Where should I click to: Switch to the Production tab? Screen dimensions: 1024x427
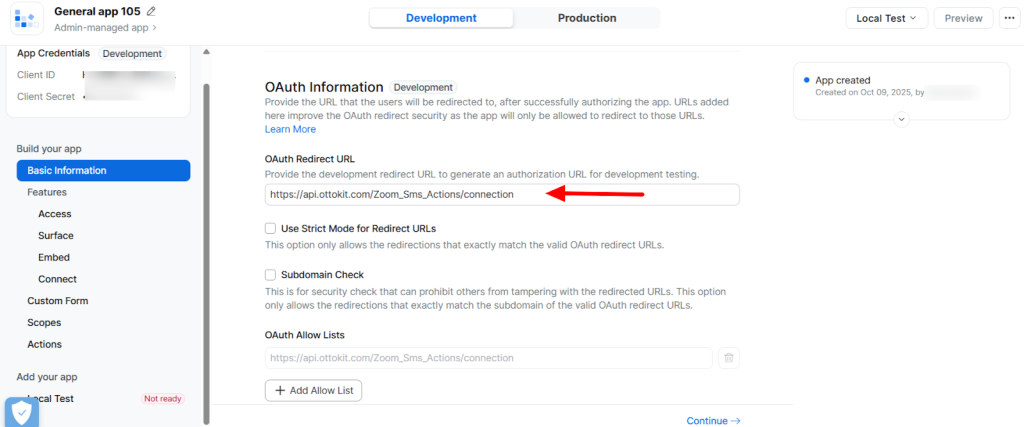click(x=587, y=18)
